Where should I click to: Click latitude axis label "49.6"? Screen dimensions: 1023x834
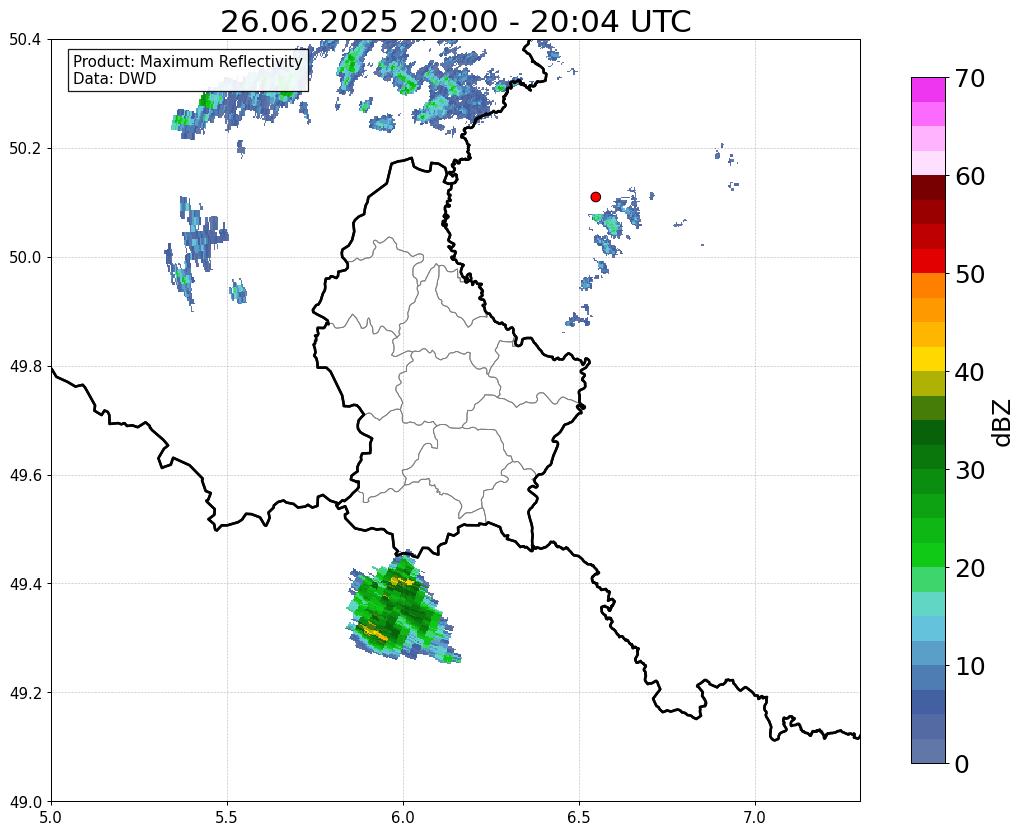(x=25, y=476)
